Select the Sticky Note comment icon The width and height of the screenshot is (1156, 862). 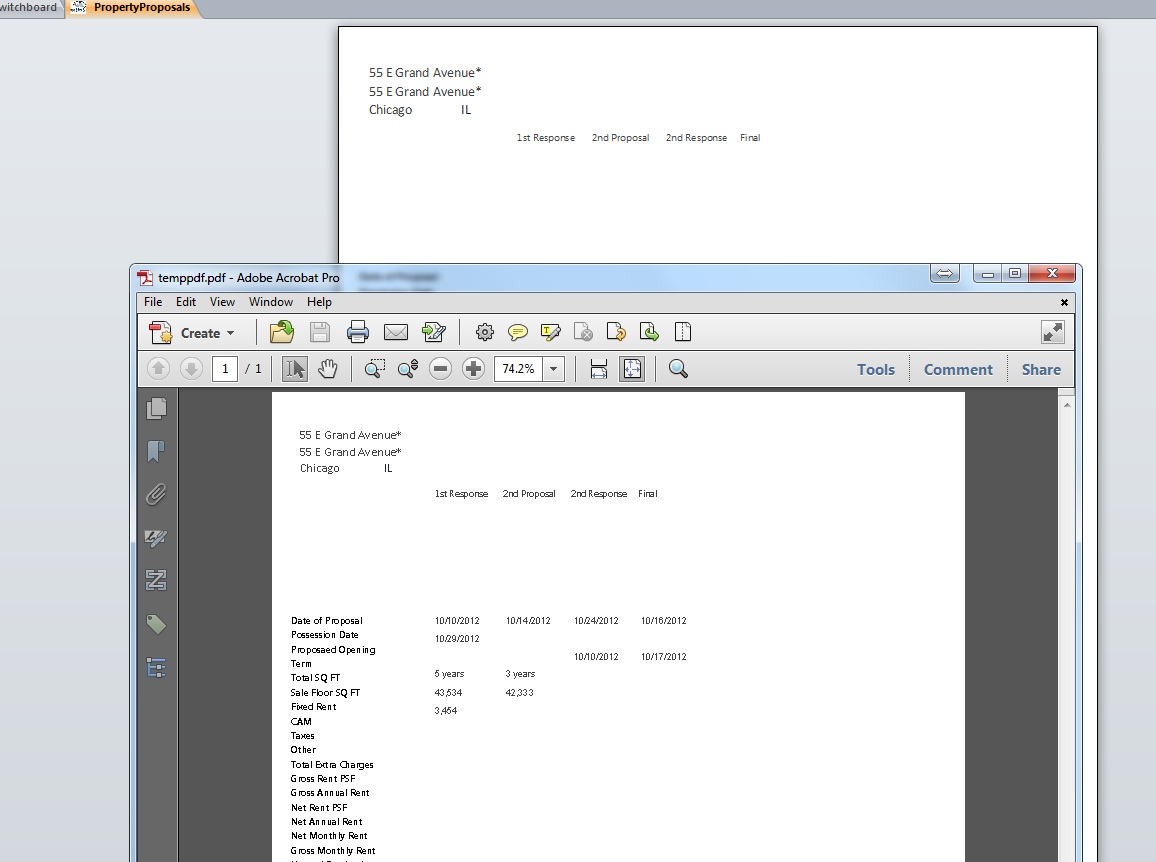(x=517, y=331)
